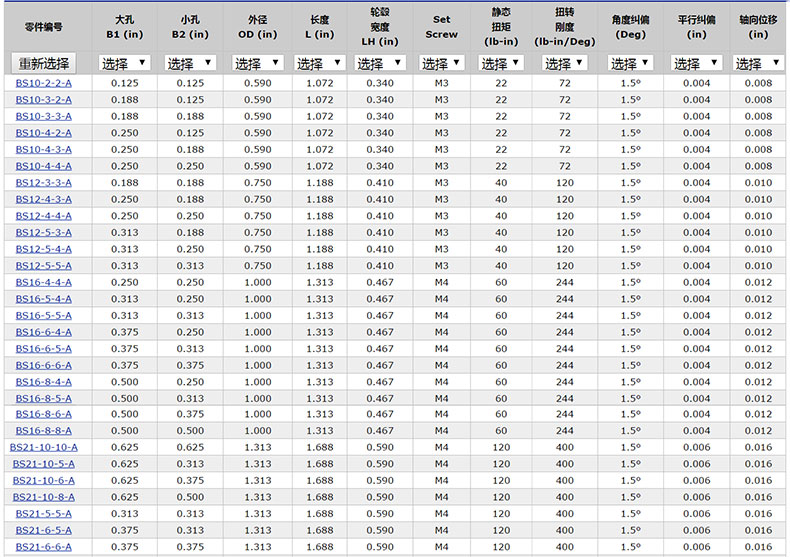Viewport: 790px width, 557px height.
Task: Expand the 扭转刚度 选择 dropdown
Action: 564,63
